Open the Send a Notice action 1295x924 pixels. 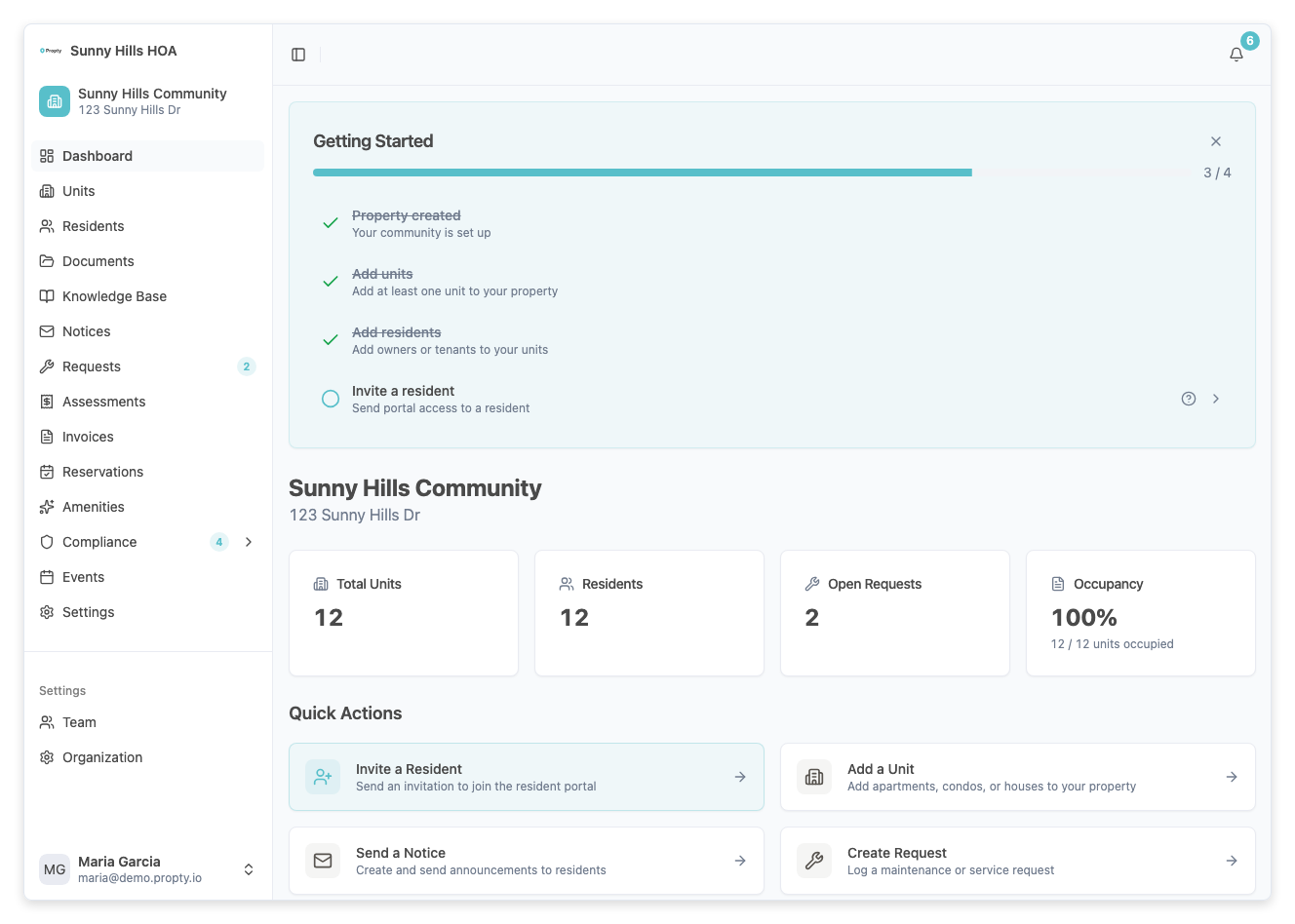[x=527, y=861]
